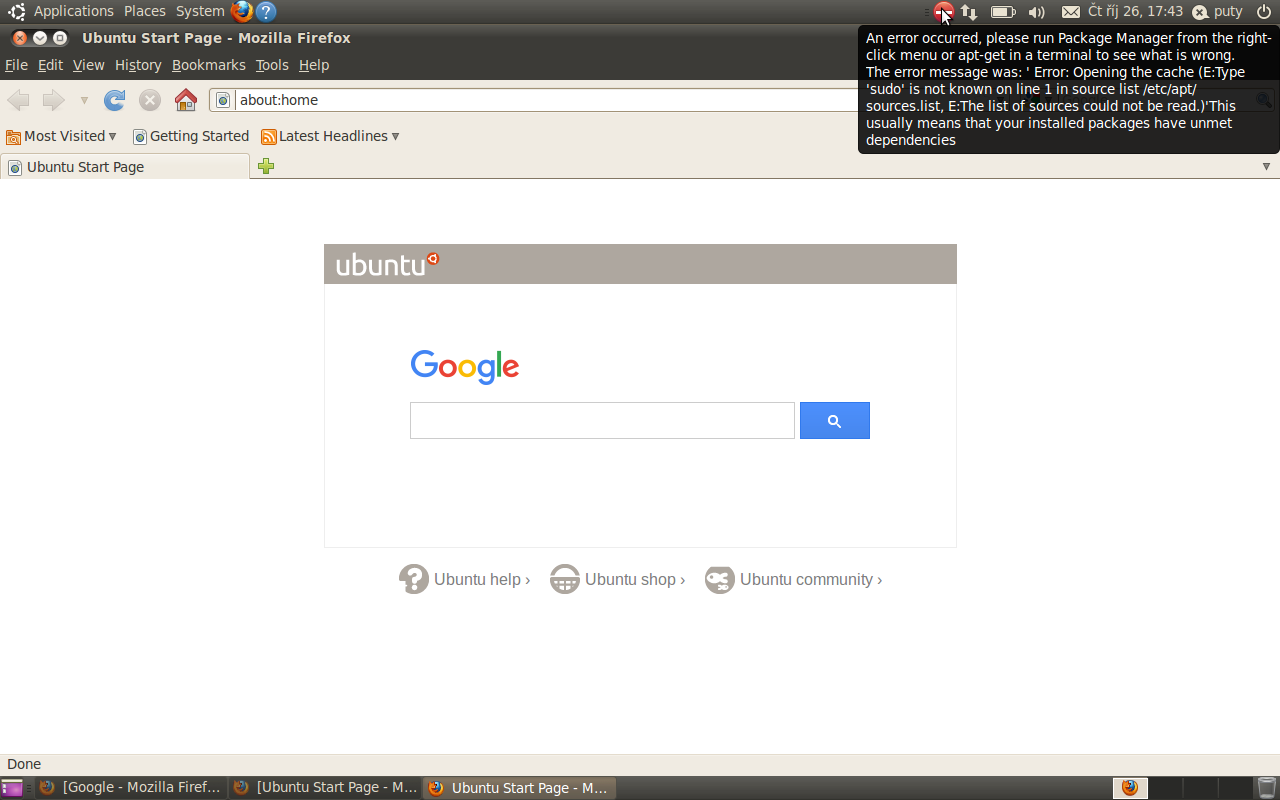
Task: Open the Applications menu in top panel
Action: (73, 11)
